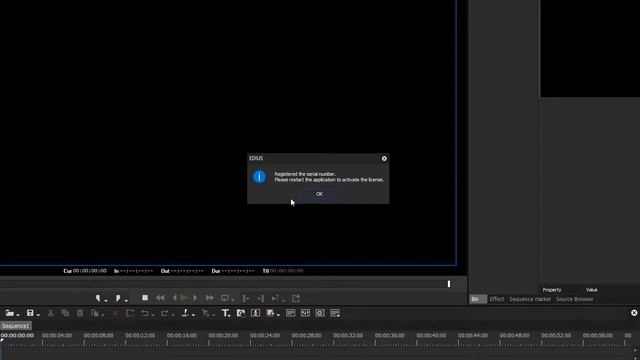Click OK in the EDIUS dialog
This screenshot has height=360, width=640.
click(319, 194)
